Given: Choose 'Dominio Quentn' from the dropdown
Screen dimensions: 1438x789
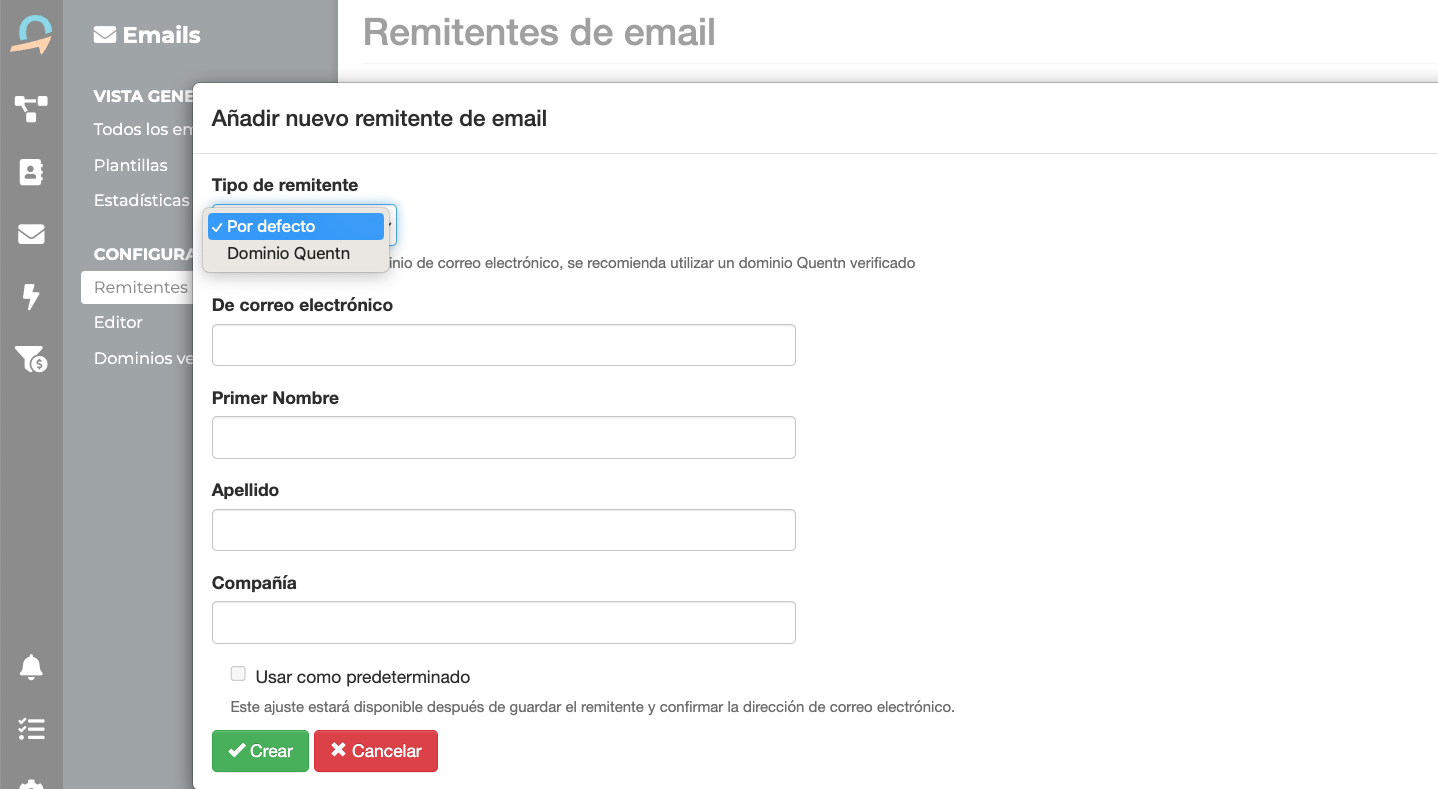Looking at the screenshot, I should click(288, 254).
